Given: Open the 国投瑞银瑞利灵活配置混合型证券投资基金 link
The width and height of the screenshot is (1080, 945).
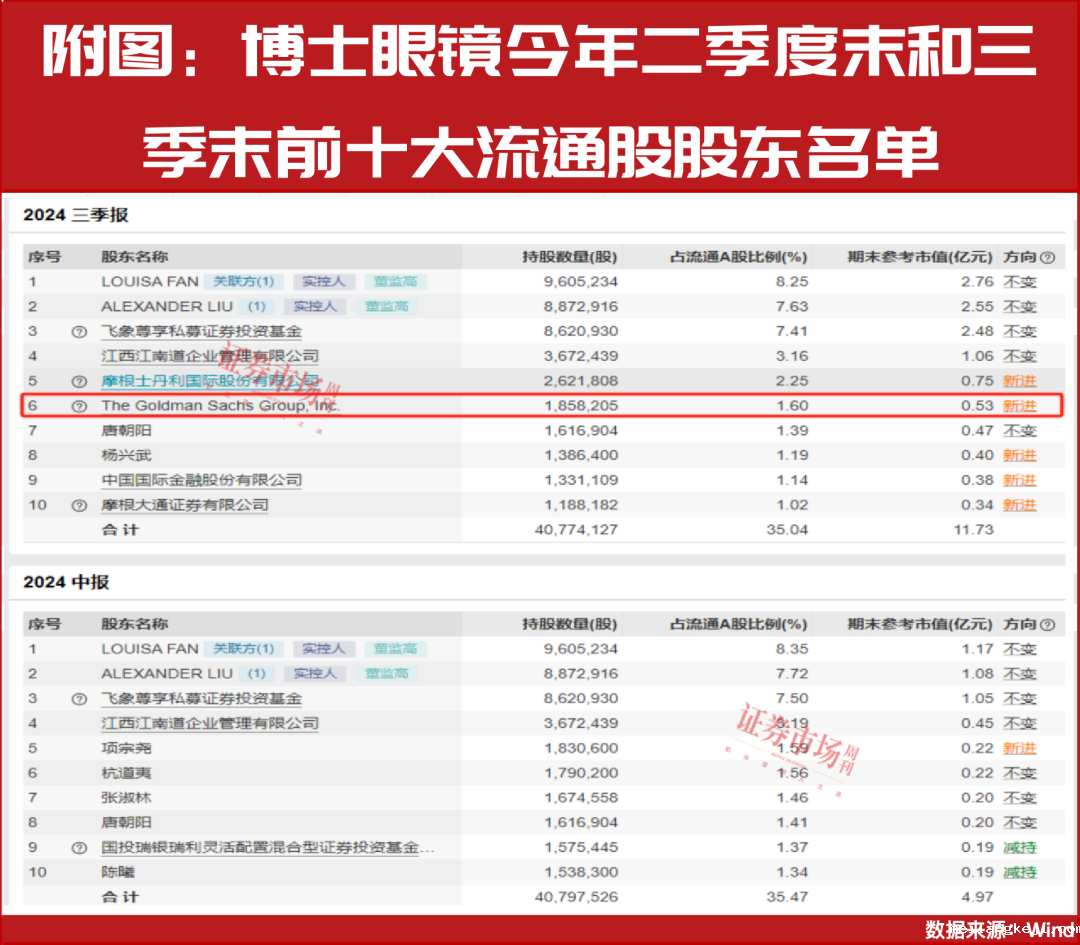Looking at the screenshot, I should [x=268, y=847].
